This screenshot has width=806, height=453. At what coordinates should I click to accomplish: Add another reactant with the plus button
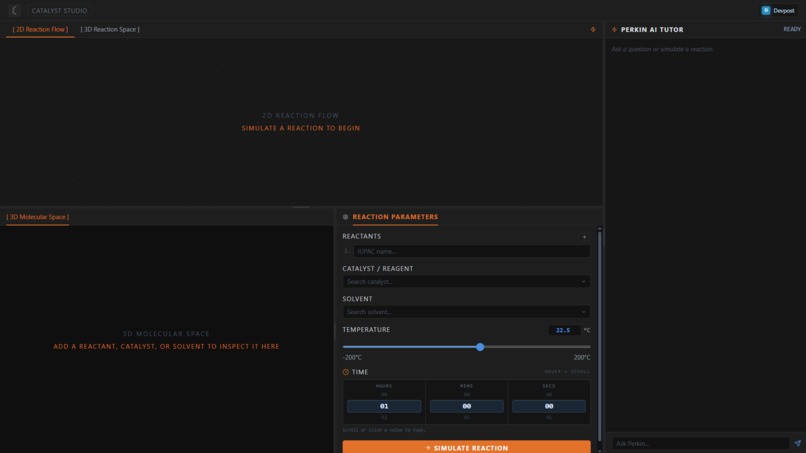584,237
